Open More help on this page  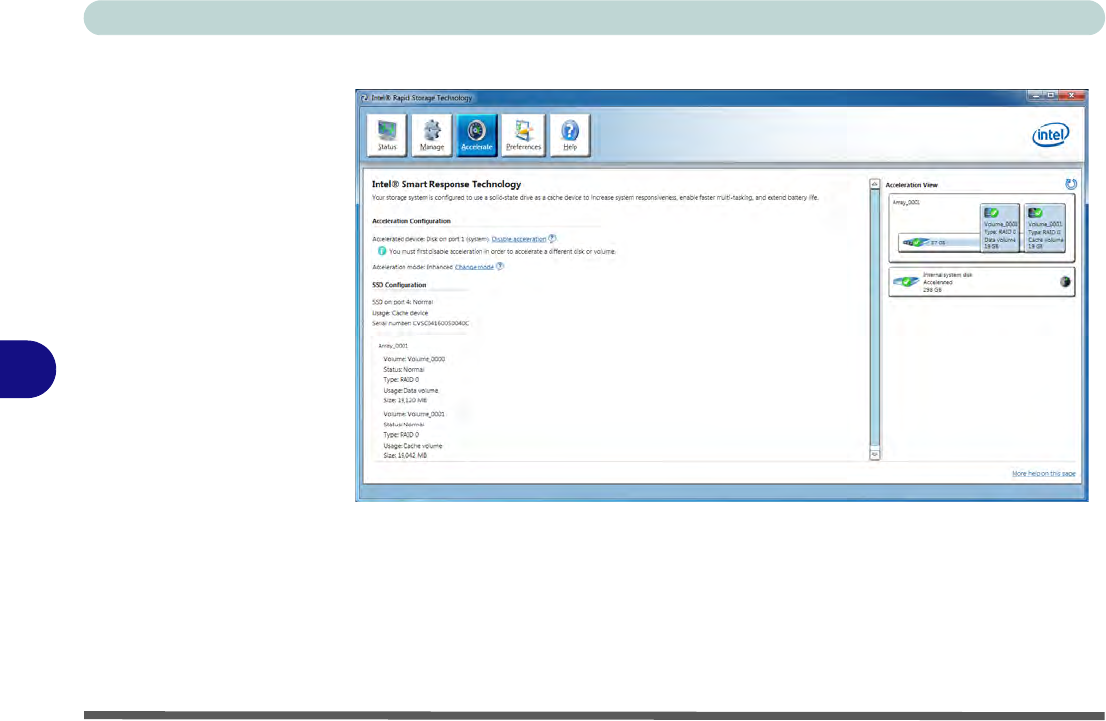[1043, 473]
